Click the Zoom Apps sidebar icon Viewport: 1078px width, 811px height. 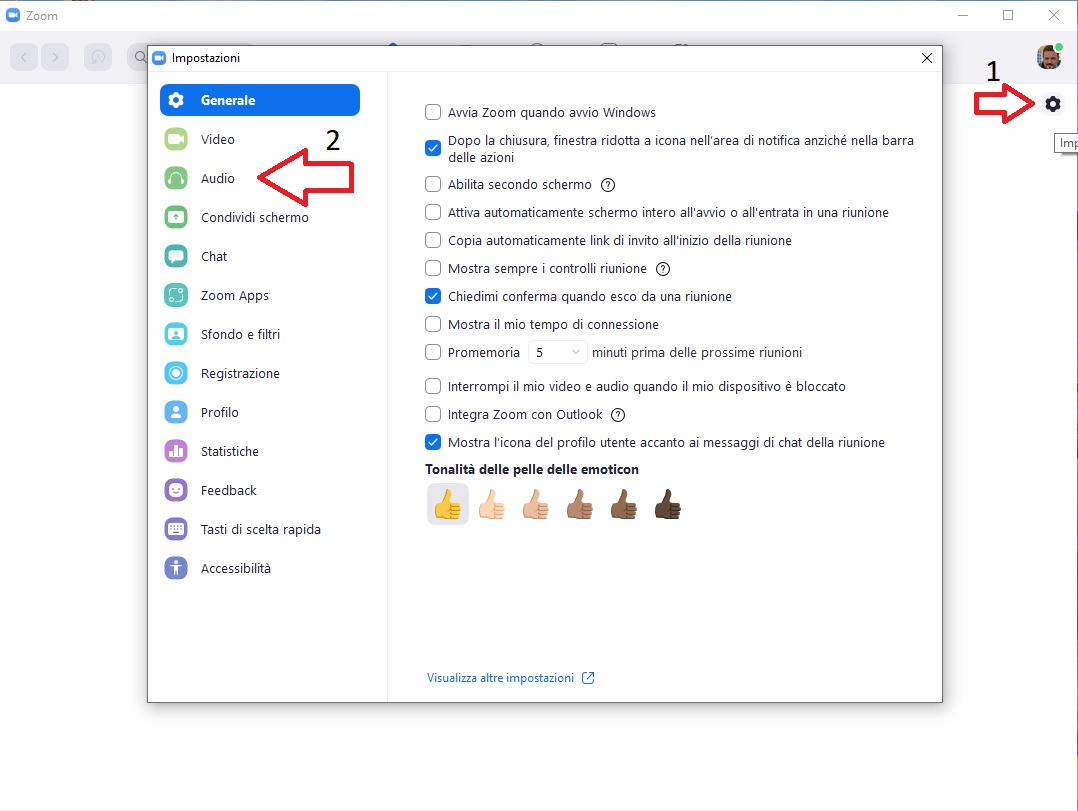click(x=176, y=296)
